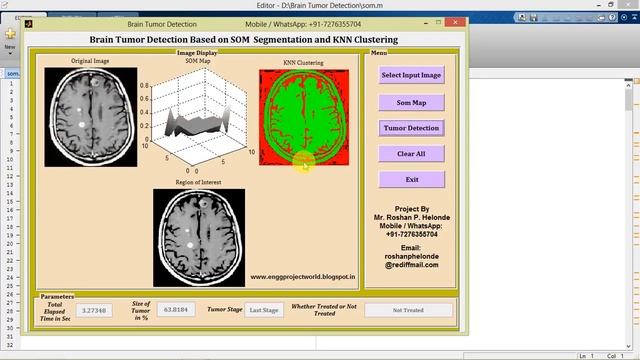Click the Size of Tumor percent field

[x=176, y=310]
